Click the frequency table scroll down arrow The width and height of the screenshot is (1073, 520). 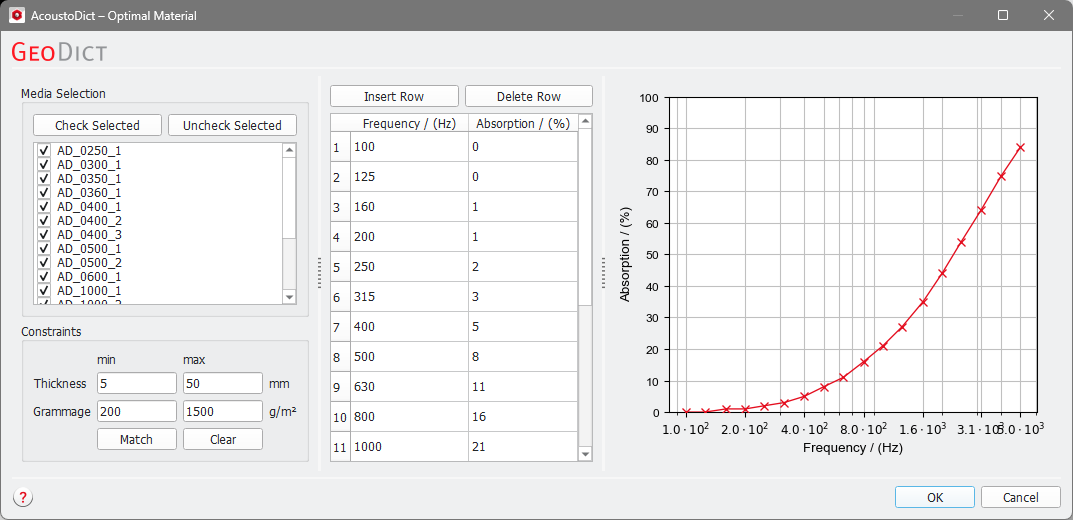click(585, 454)
